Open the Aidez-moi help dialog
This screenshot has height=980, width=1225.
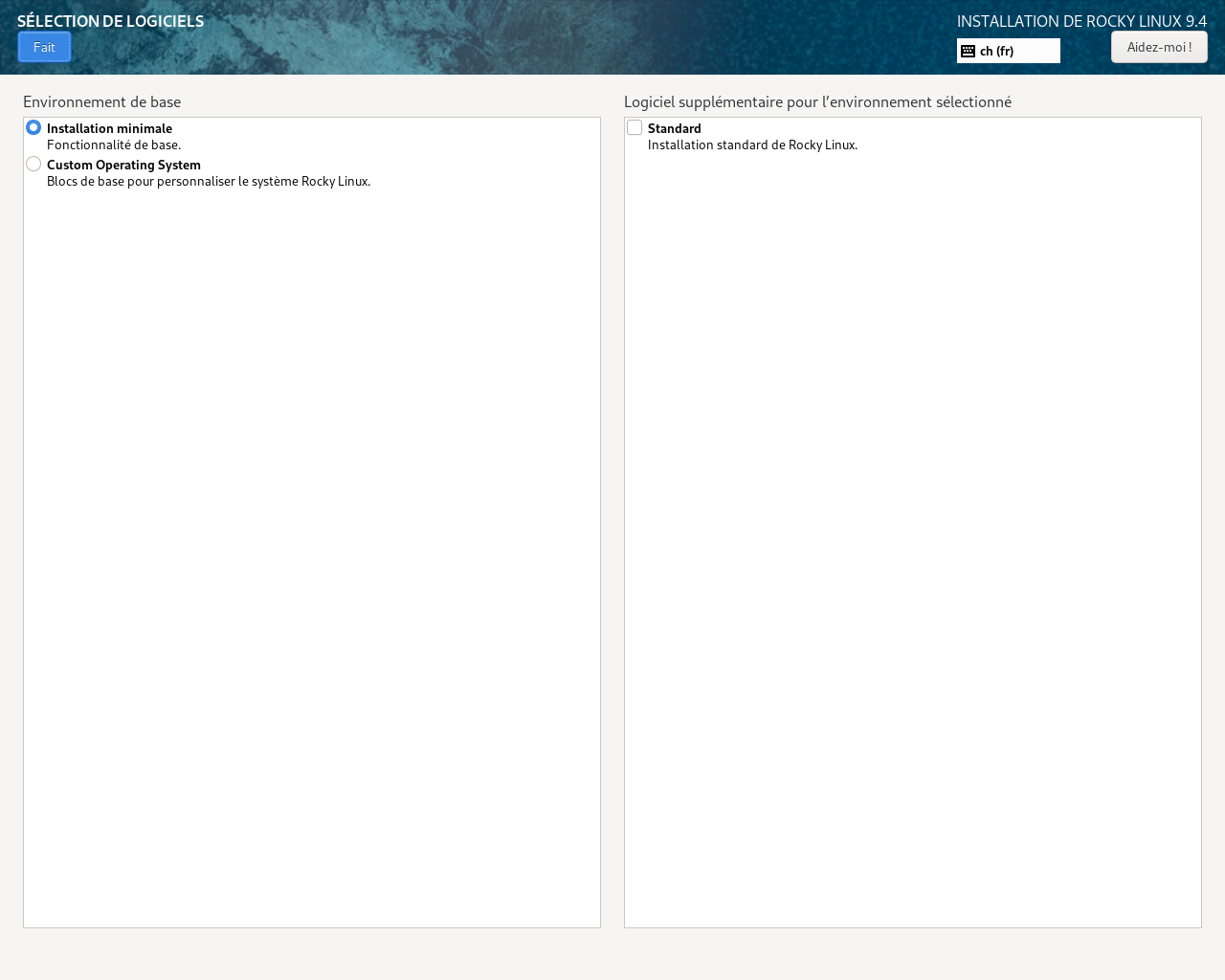1159,46
